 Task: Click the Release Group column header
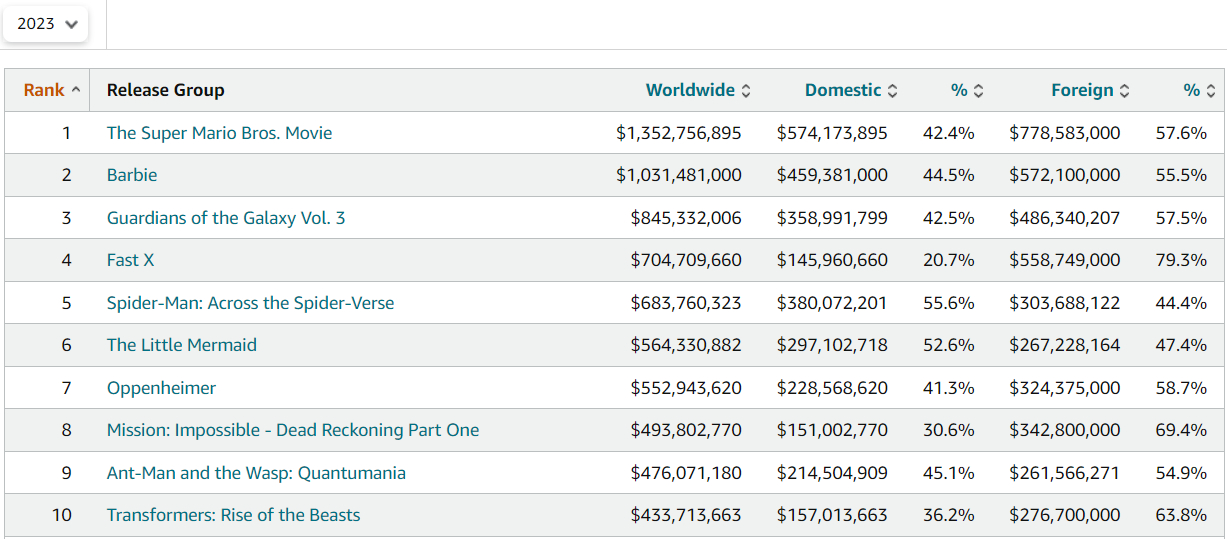click(x=165, y=90)
